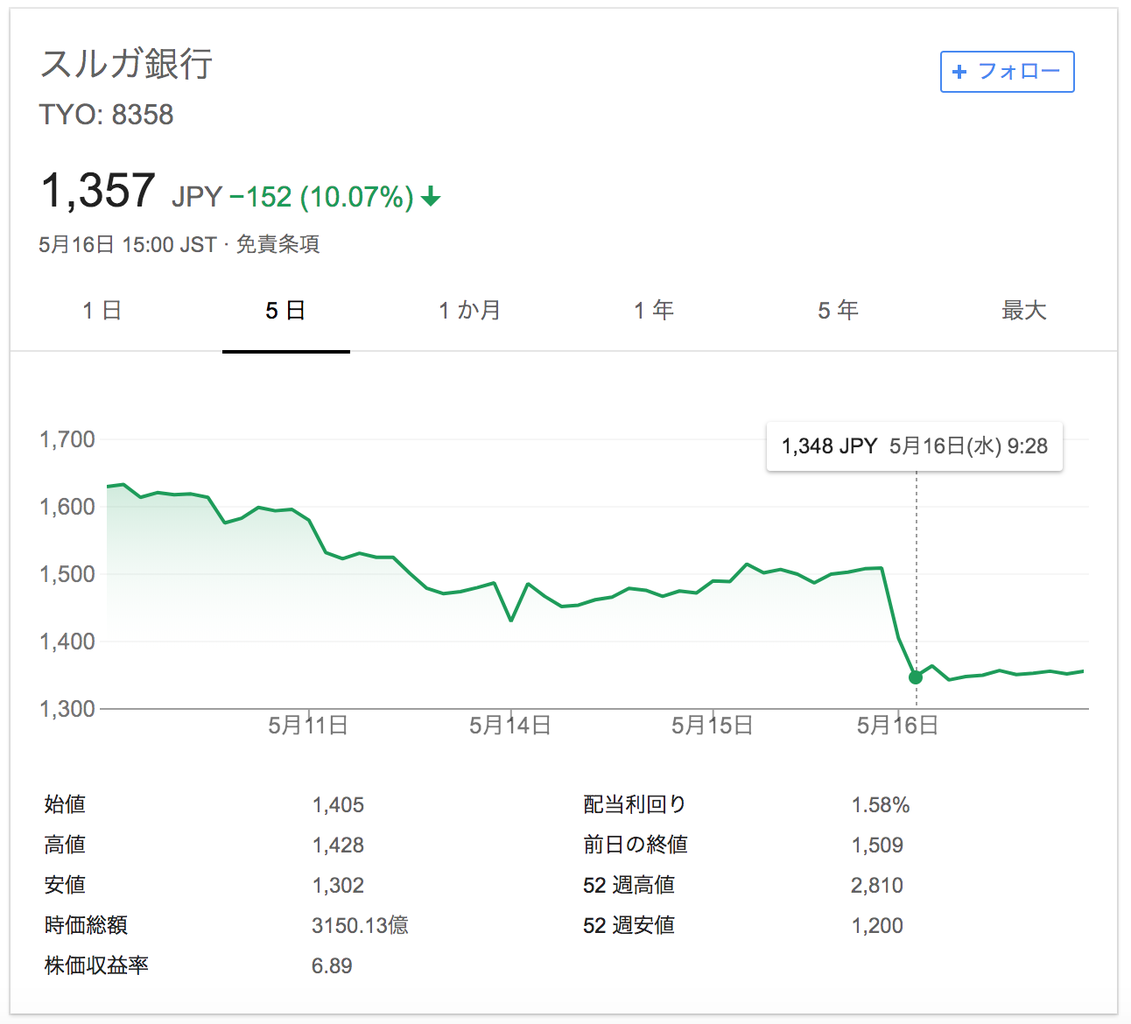
Task: Click the 1,500 y-axis label
Action: pyautogui.click(x=67, y=574)
